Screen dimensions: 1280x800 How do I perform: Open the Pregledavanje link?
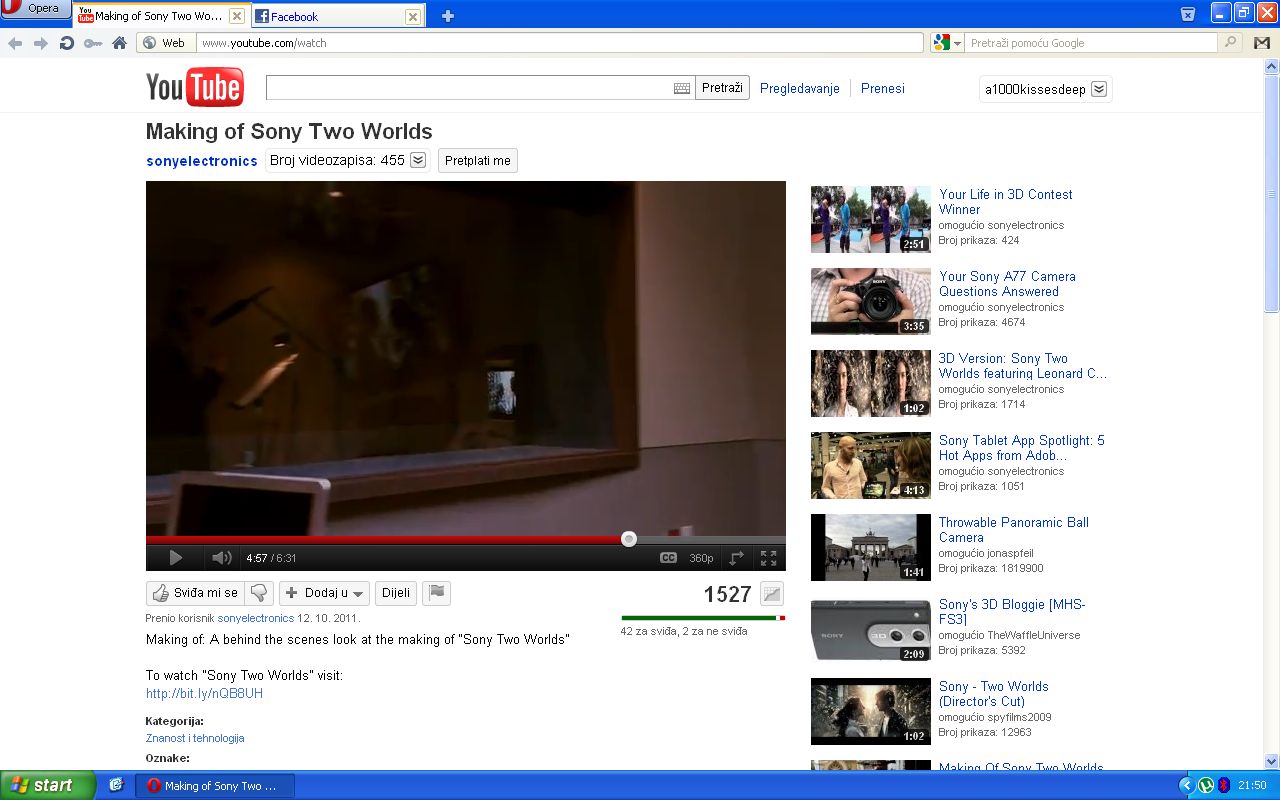coord(799,88)
